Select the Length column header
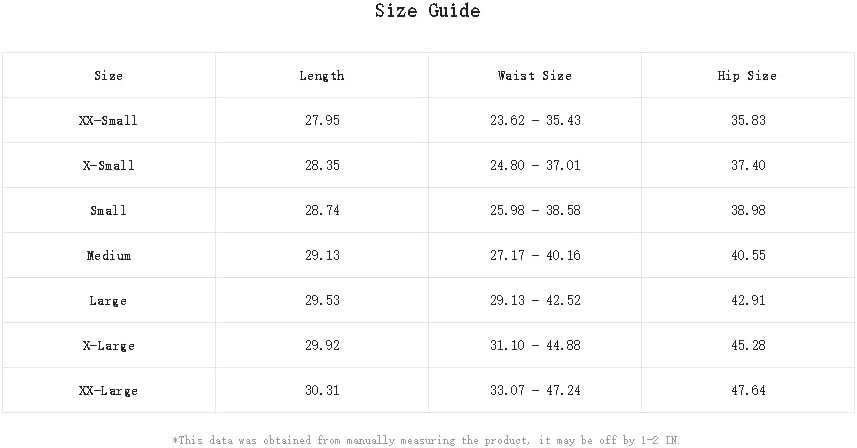The image size is (857, 448). coord(322,75)
